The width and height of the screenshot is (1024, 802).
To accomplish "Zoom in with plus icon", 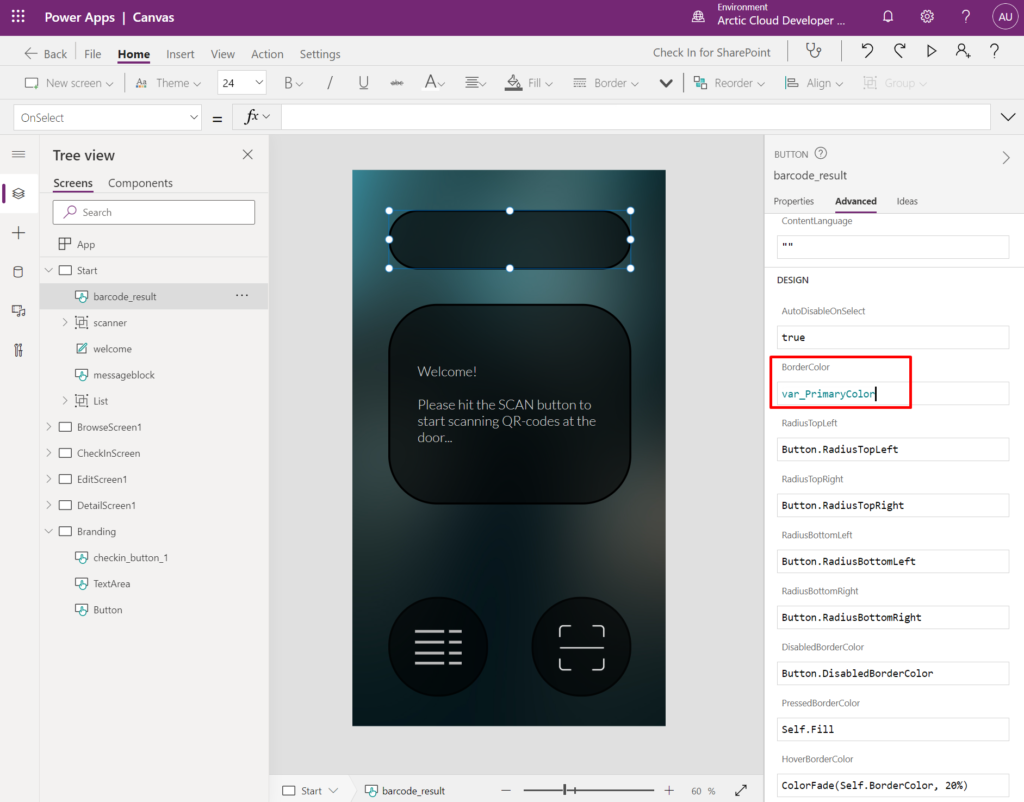I will point(669,790).
